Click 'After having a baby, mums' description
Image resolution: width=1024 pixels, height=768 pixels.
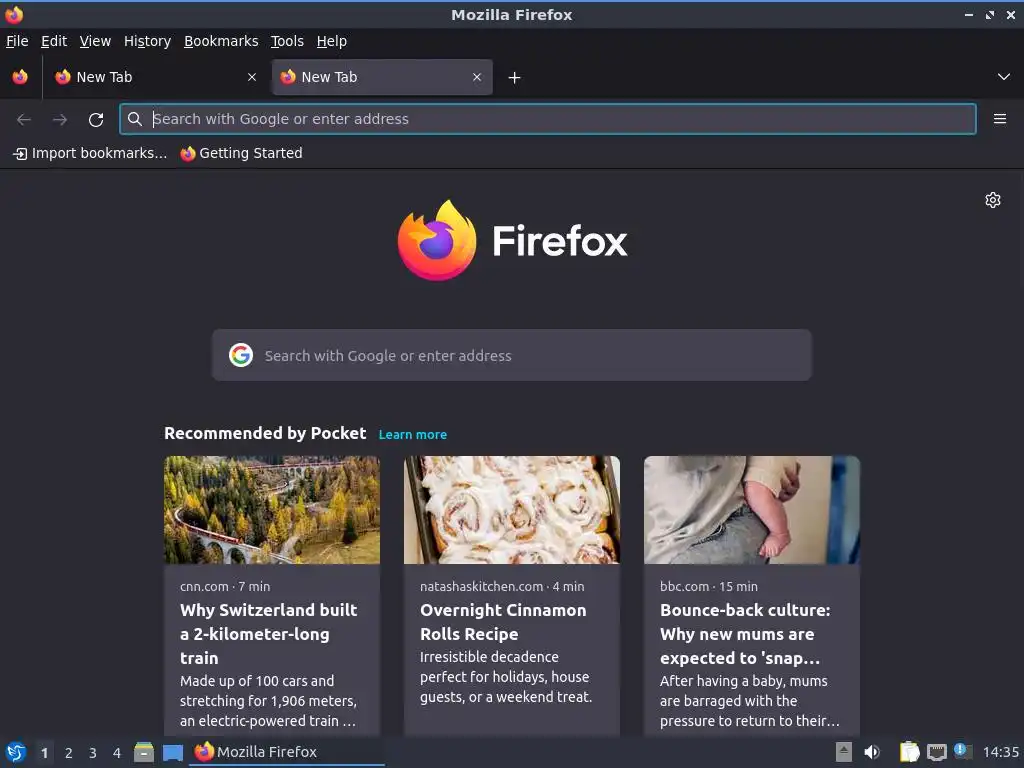click(750, 701)
